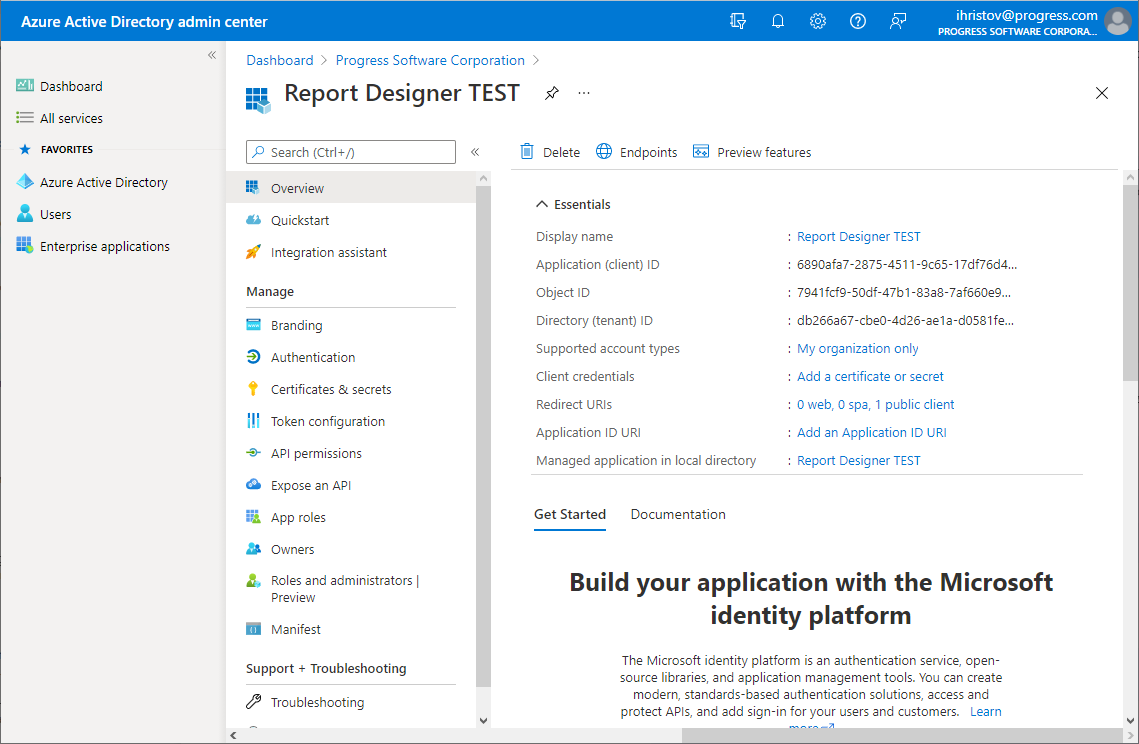
Task: Navigate to Dashboard via breadcrumb
Action: point(280,60)
